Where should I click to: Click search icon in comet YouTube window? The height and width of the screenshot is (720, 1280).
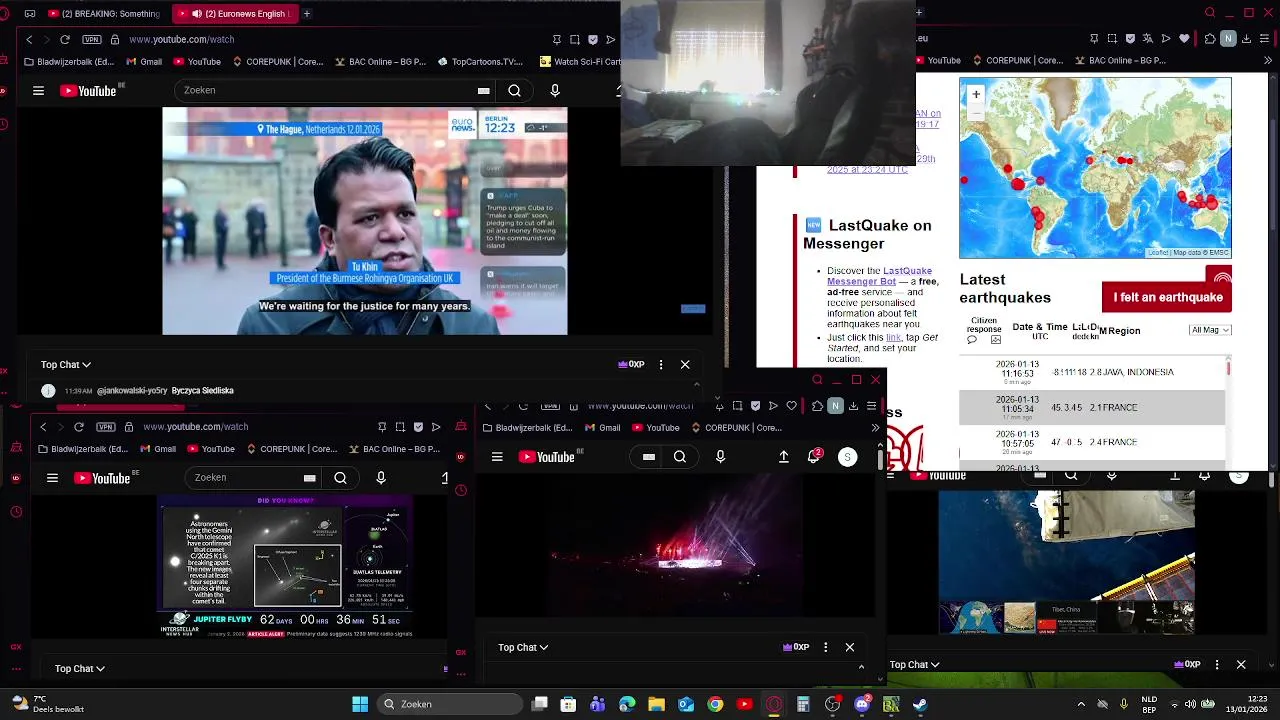click(340, 478)
